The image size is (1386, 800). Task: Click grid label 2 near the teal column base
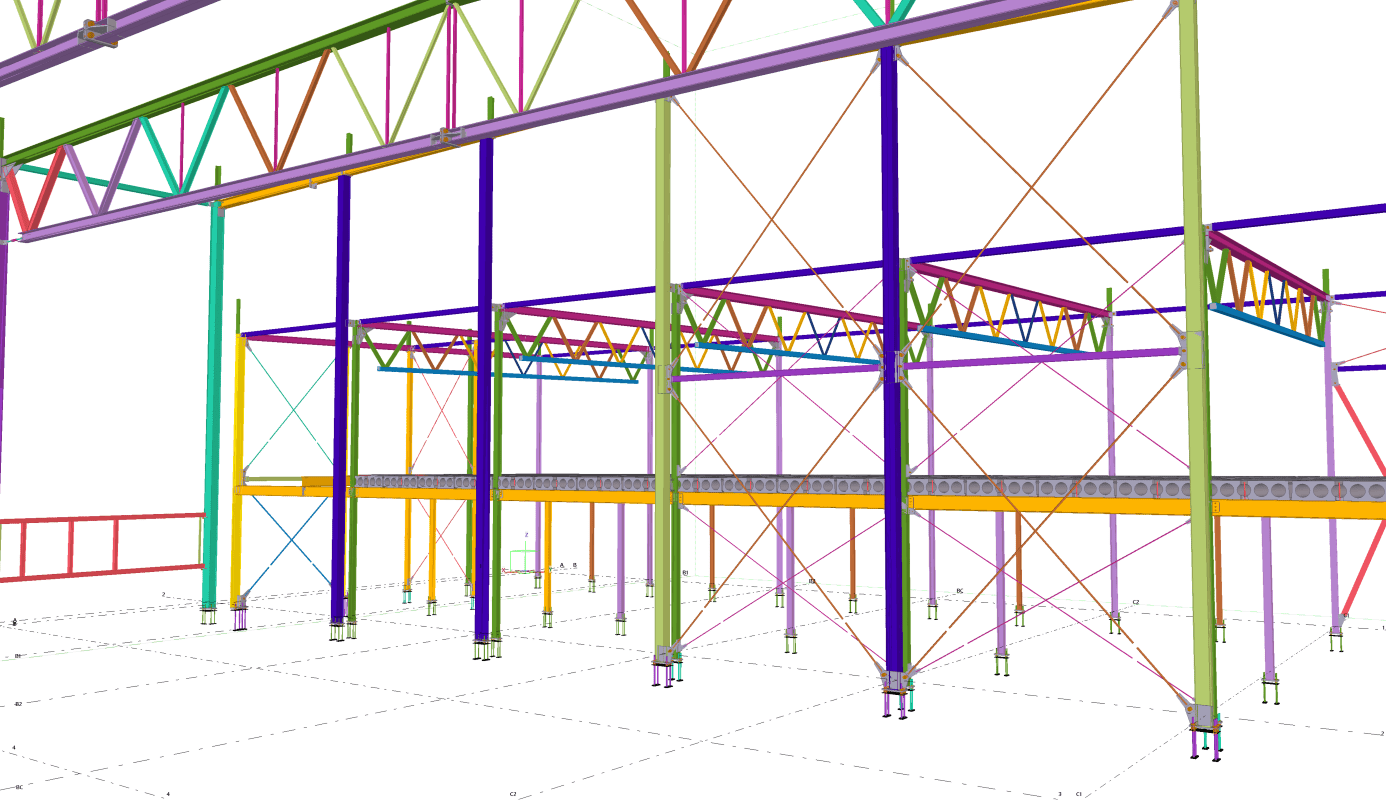163,594
